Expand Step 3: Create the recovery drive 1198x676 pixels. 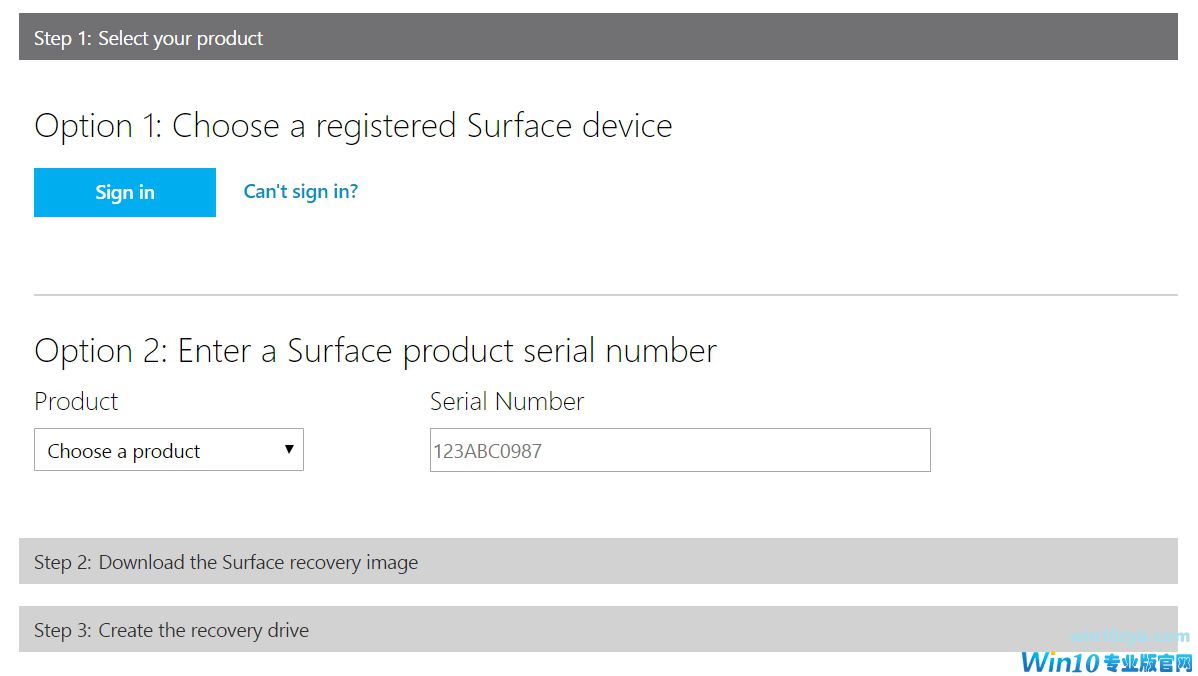(598, 629)
